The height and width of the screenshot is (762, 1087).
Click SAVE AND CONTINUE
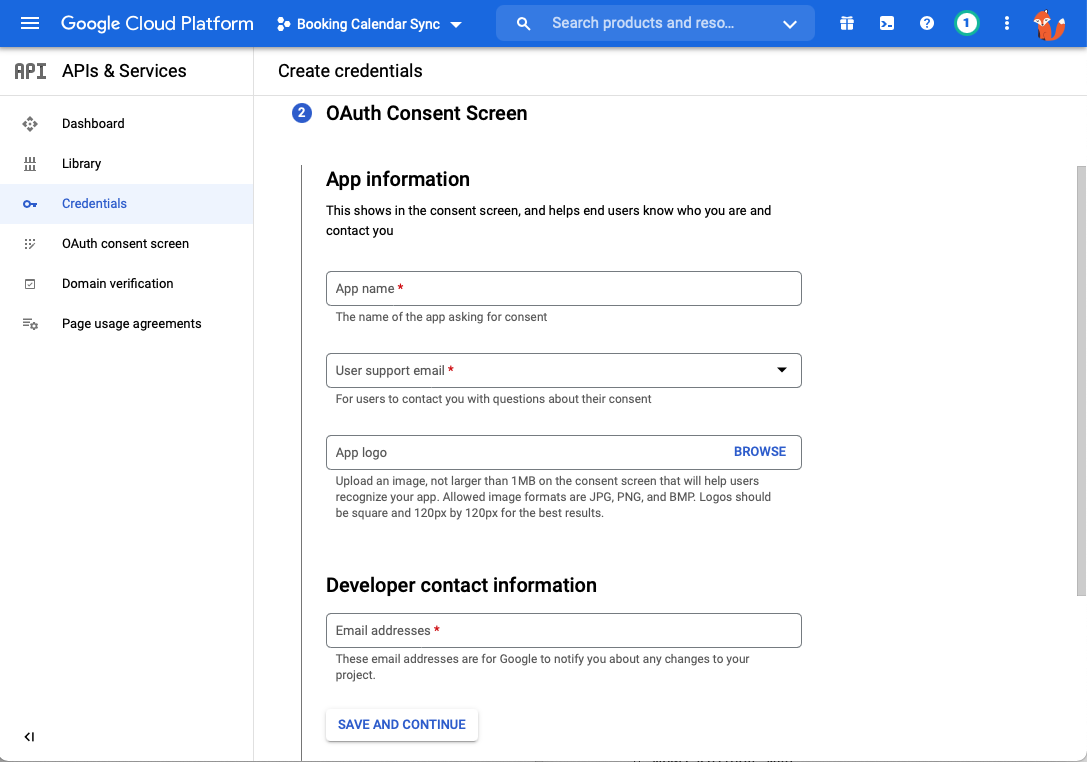(x=401, y=724)
